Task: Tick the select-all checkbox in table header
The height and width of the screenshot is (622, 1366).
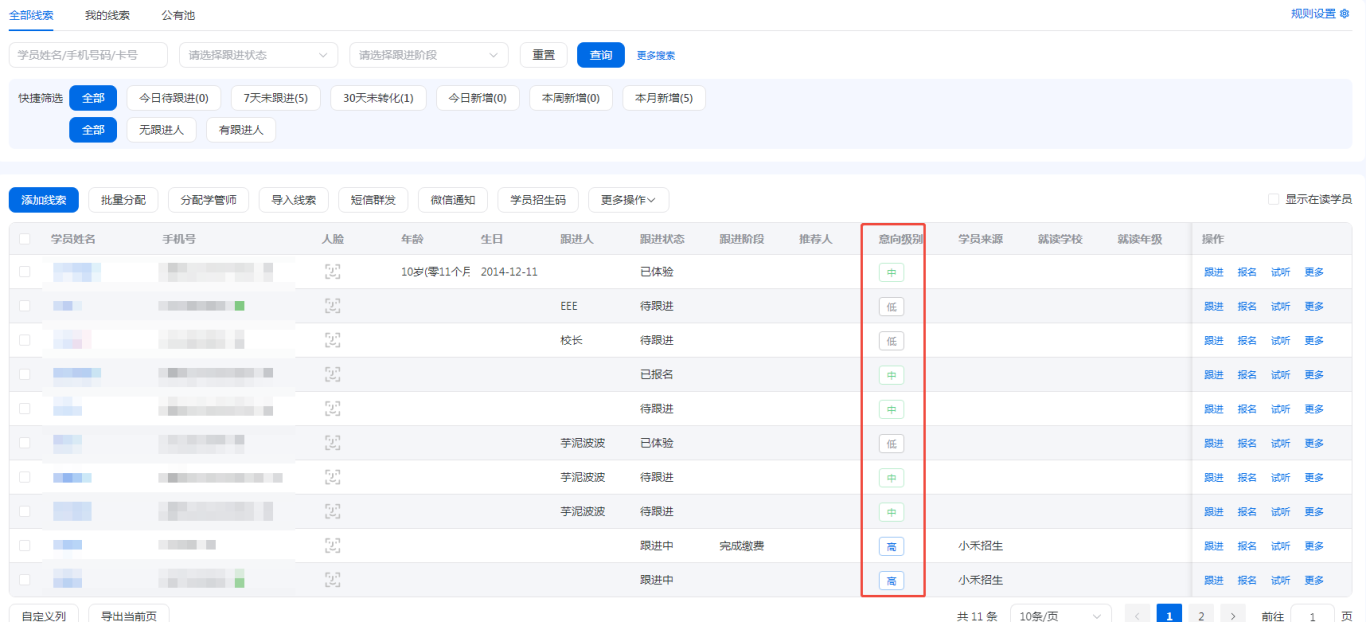Action: coord(24,239)
